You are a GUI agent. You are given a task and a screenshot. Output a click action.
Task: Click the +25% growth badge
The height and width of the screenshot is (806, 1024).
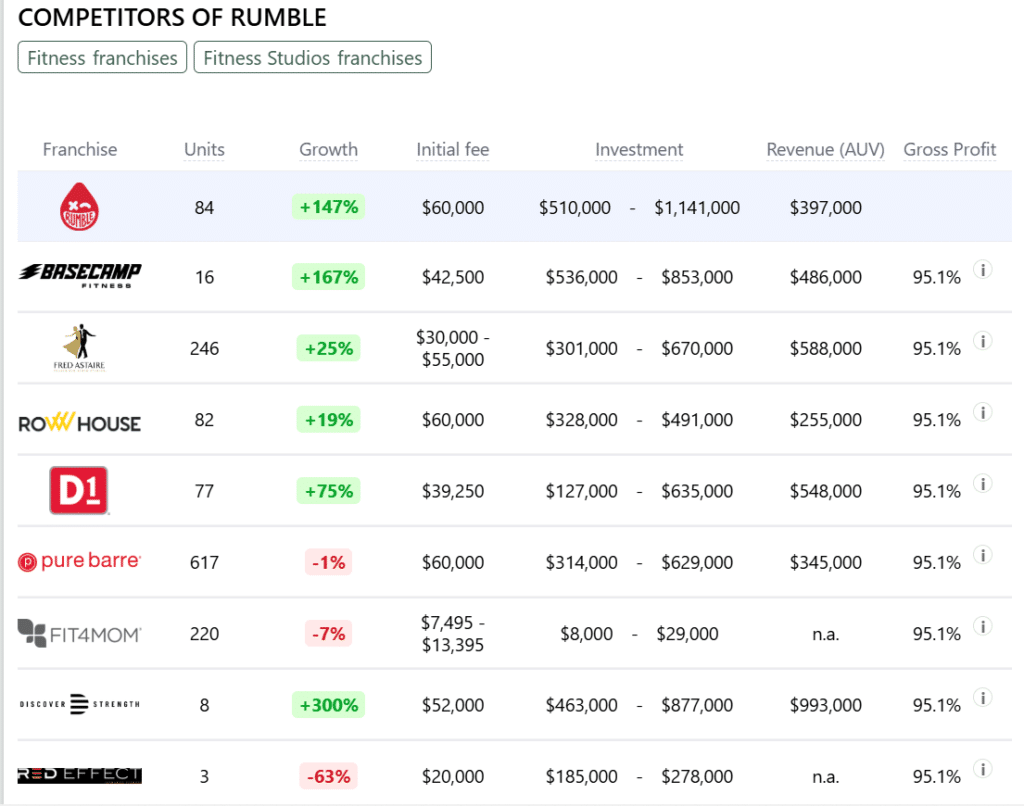(x=328, y=348)
